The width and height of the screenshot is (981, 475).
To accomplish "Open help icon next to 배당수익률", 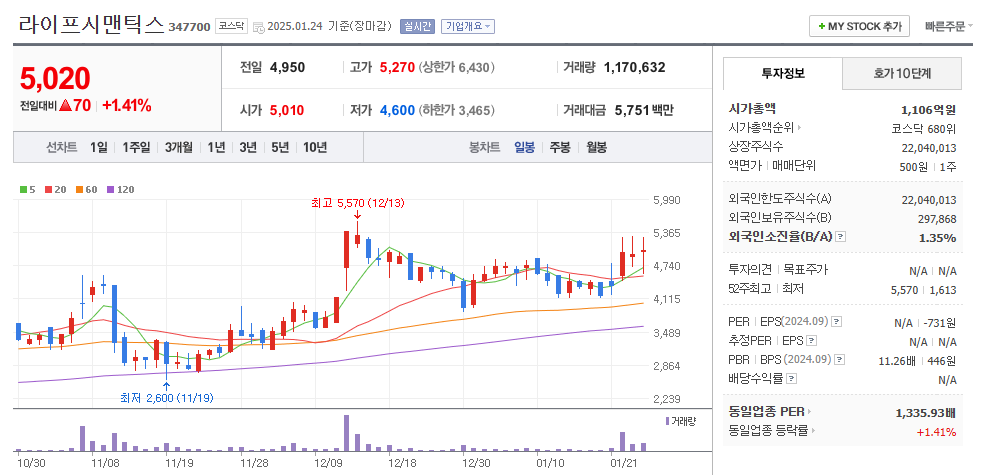I will click(x=791, y=379).
